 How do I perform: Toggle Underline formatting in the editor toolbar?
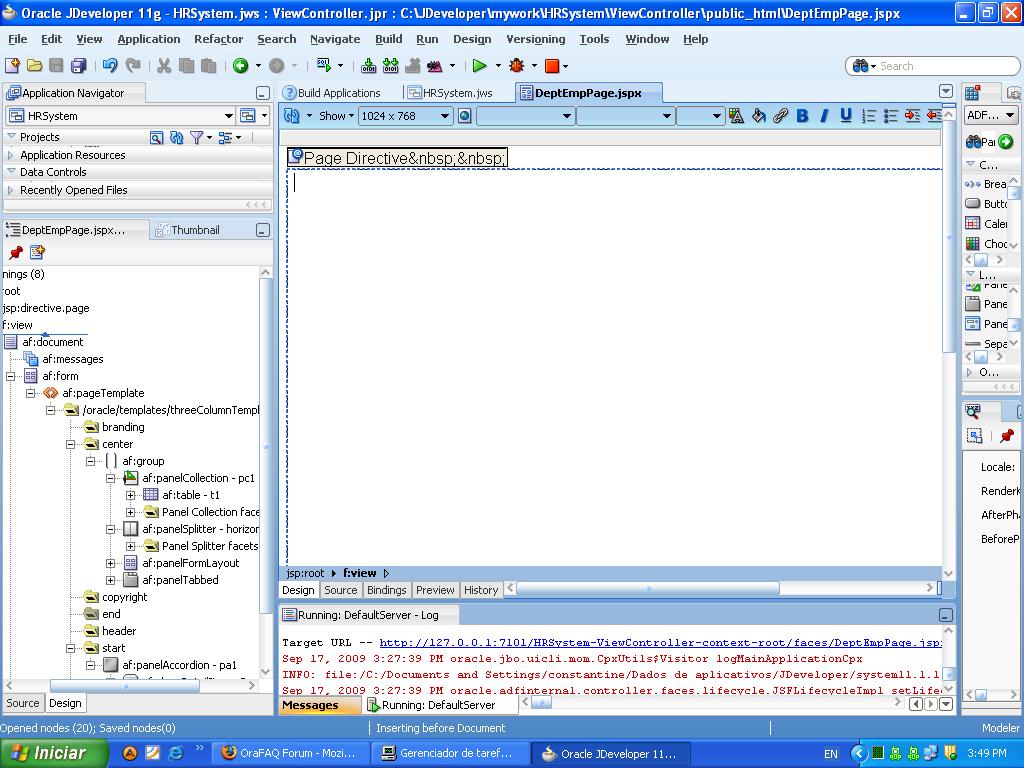846,116
